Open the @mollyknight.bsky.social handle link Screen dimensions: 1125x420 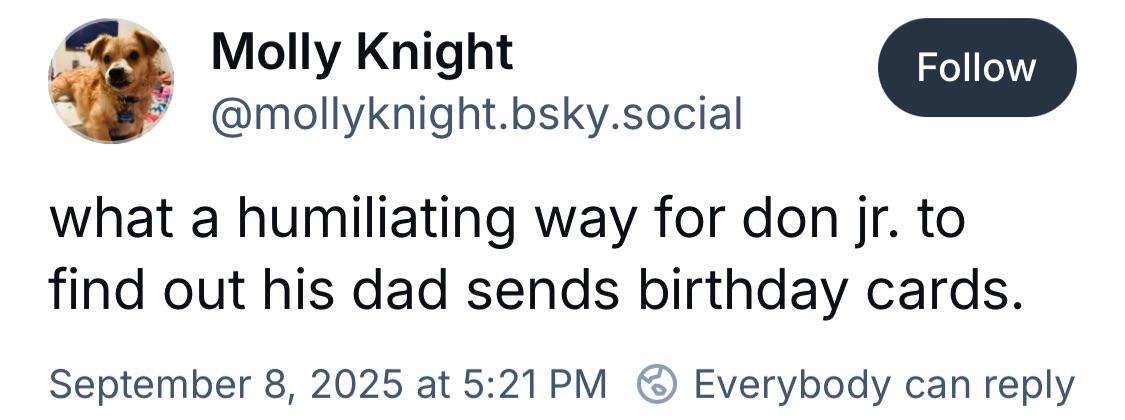pyautogui.click(x=476, y=114)
